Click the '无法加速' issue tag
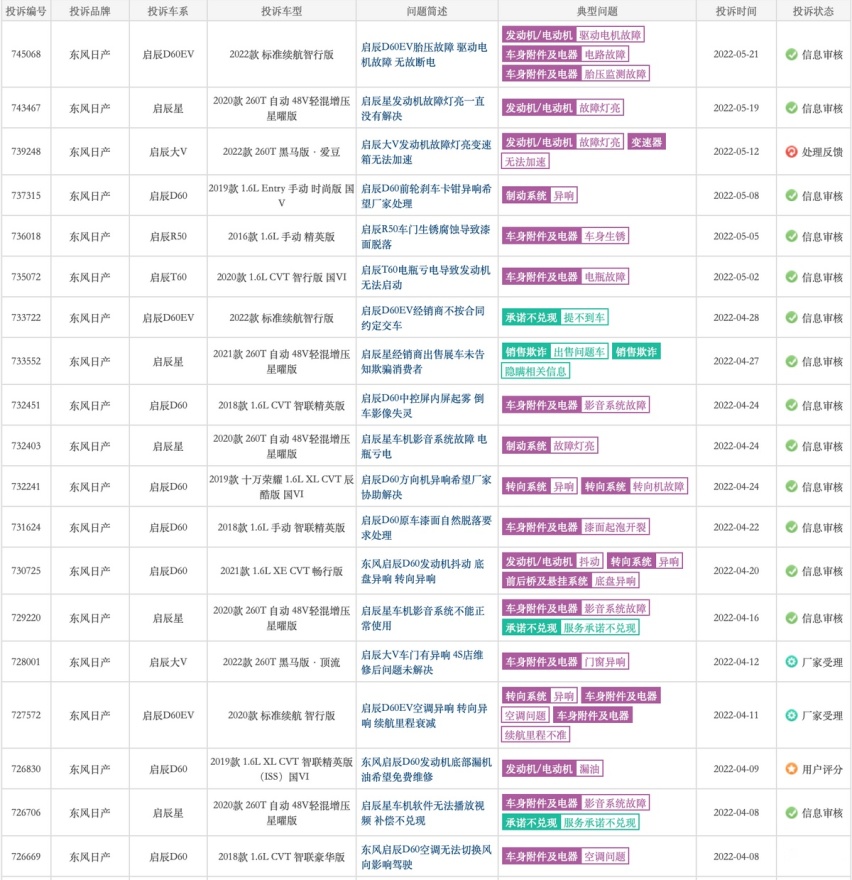Screen dimensions: 852x880 point(525,162)
